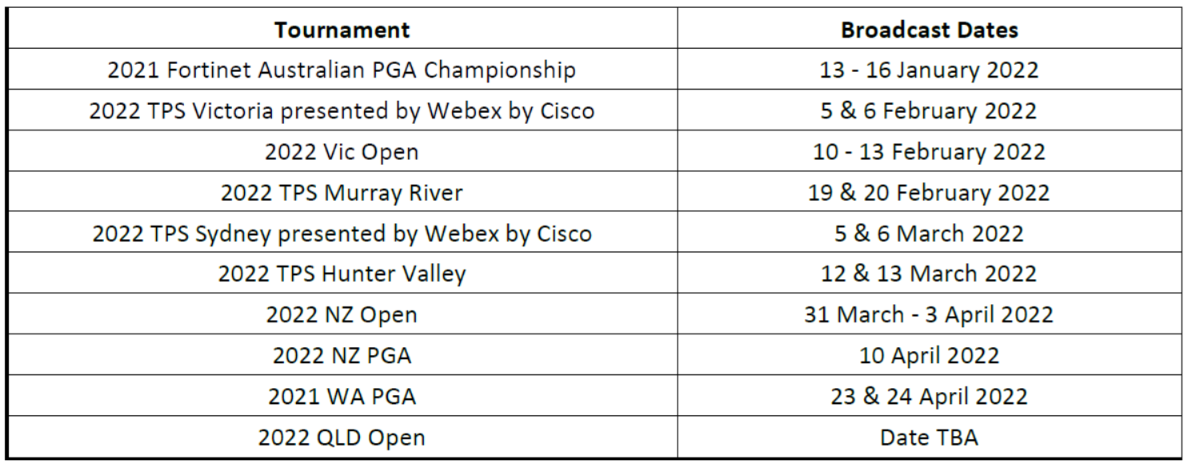Select the Date TBA cell
This screenshot has height=468, width=1196.
(929, 437)
